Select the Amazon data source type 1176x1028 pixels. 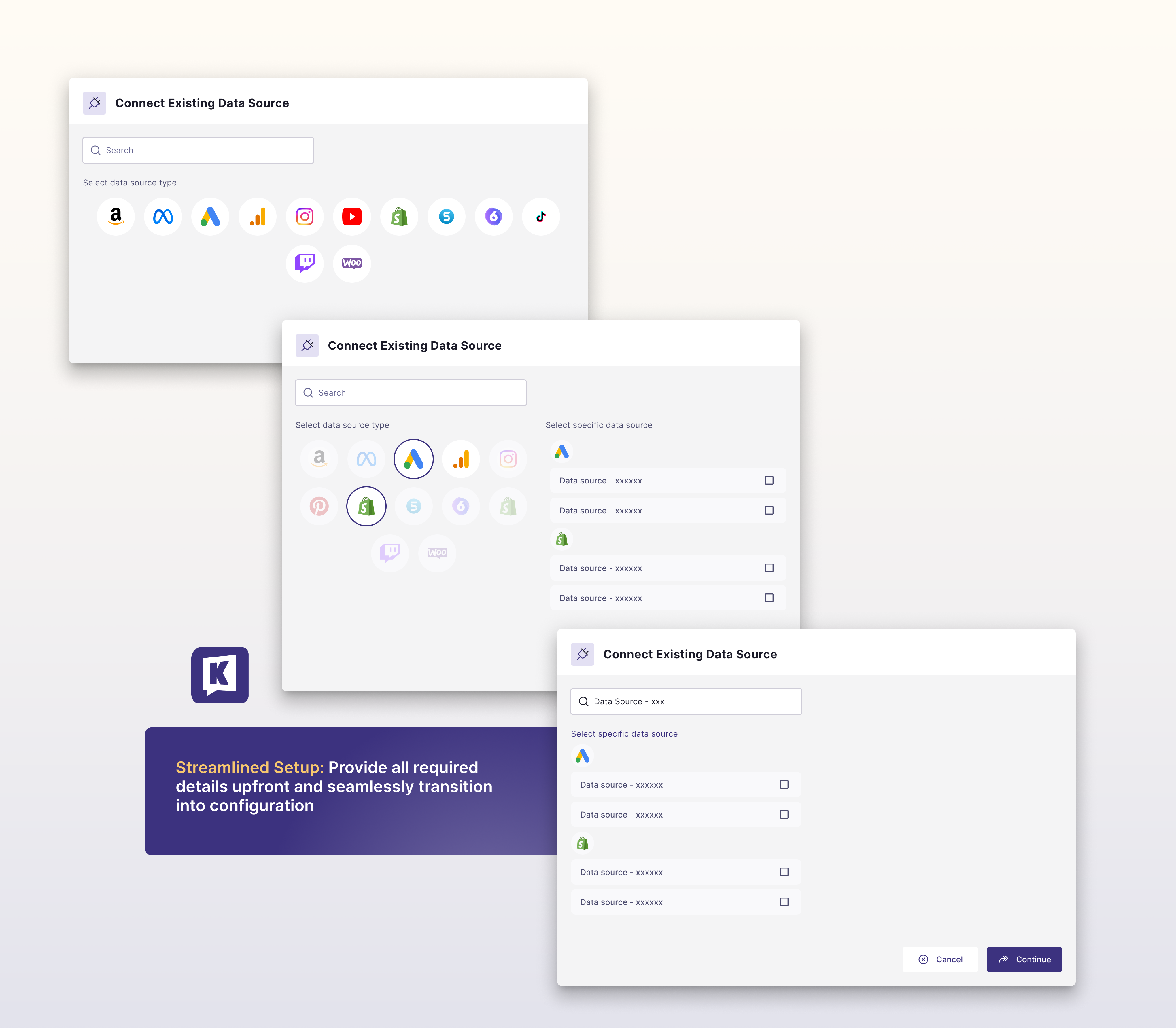coord(116,216)
